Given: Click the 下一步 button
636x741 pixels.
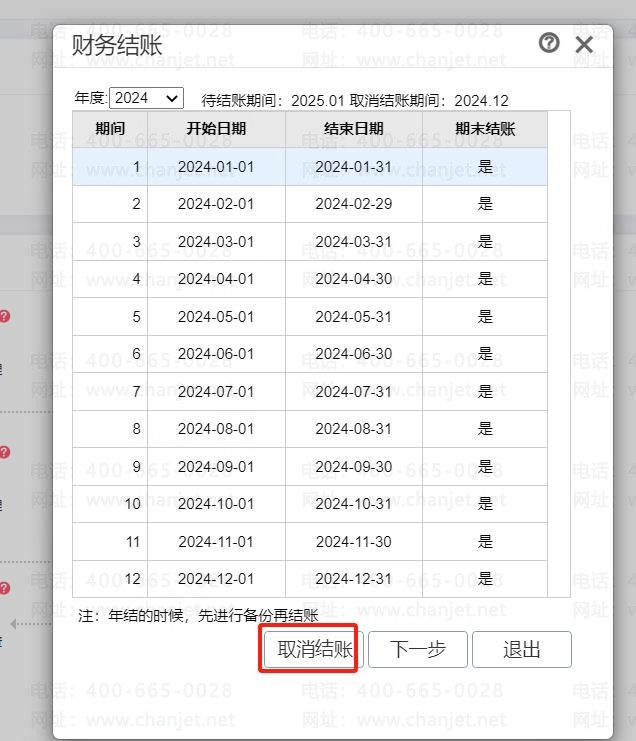Looking at the screenshot, I should tap(418, 649).
